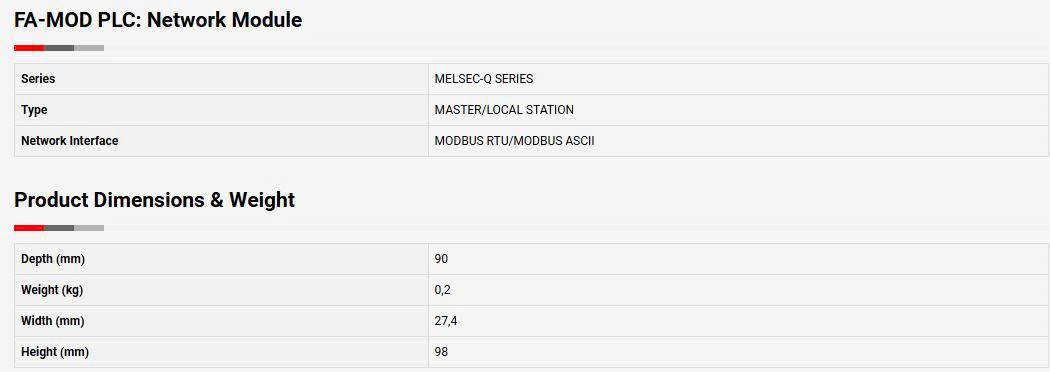Screen dimensions: 1050x372
Task: Click the dark gray underline segment under Network Module
Action: (x=59, y=48)
